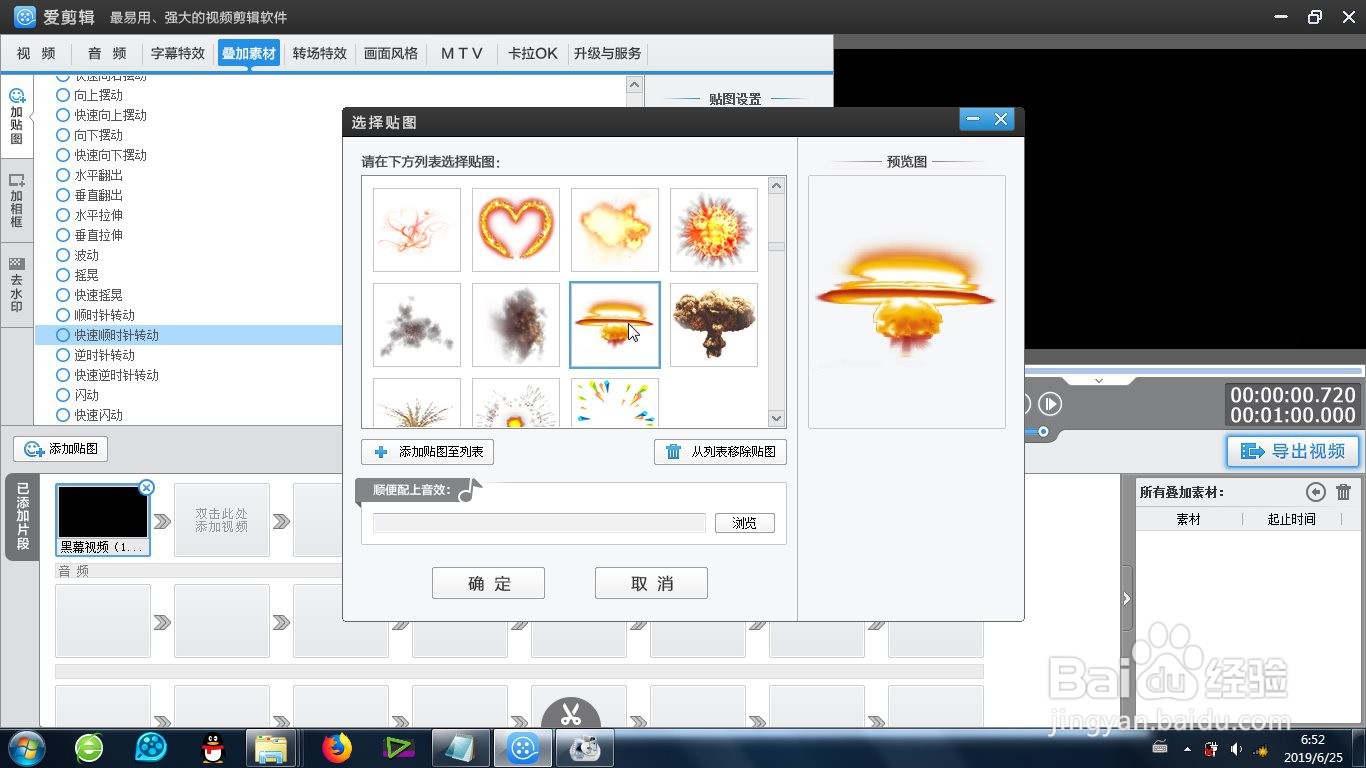
Task: Collapse the right panel with side arrow
Action: click(1127, 599)
